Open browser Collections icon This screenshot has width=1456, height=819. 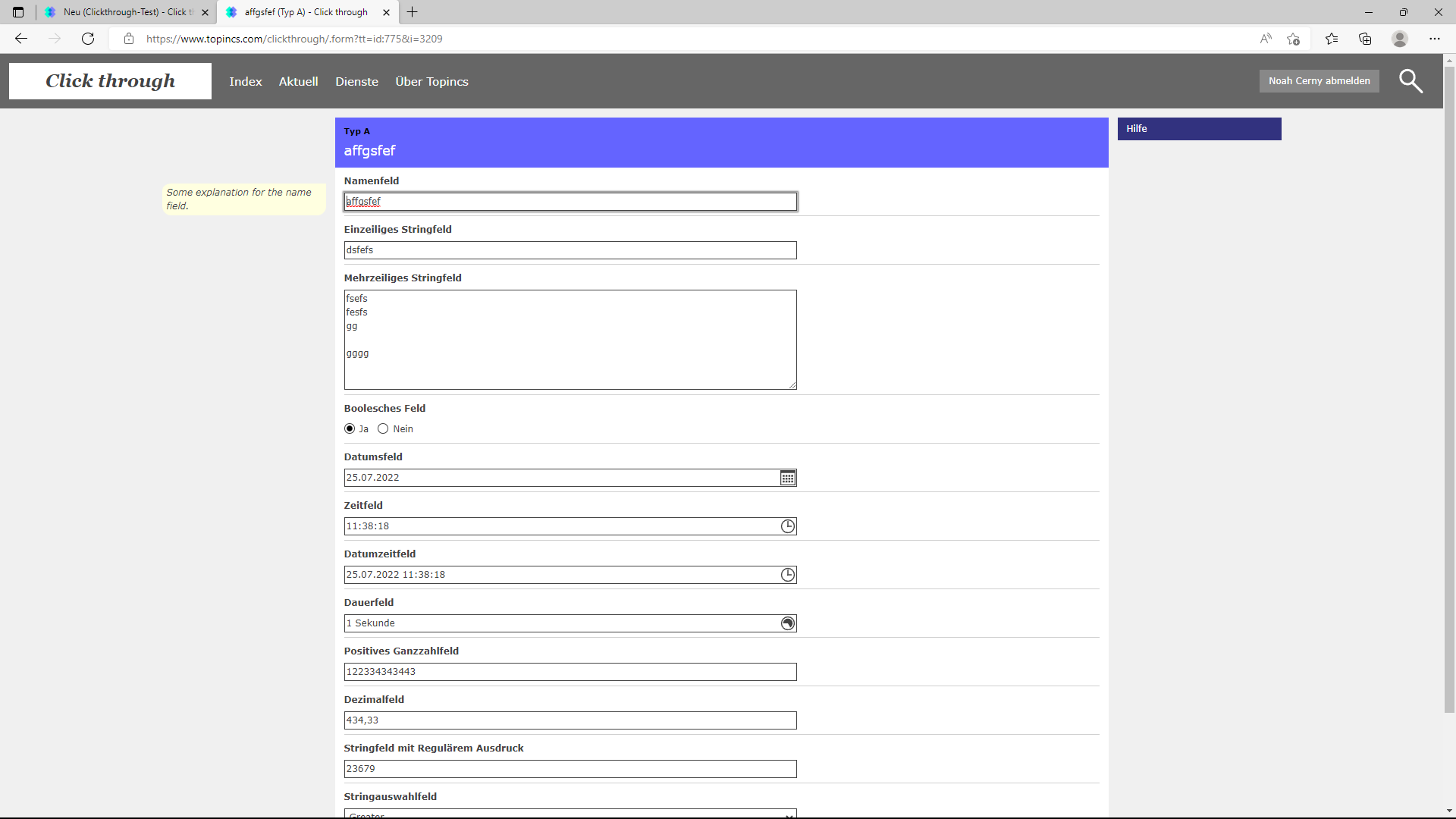pyautogui.click(x=1365, y=39)
